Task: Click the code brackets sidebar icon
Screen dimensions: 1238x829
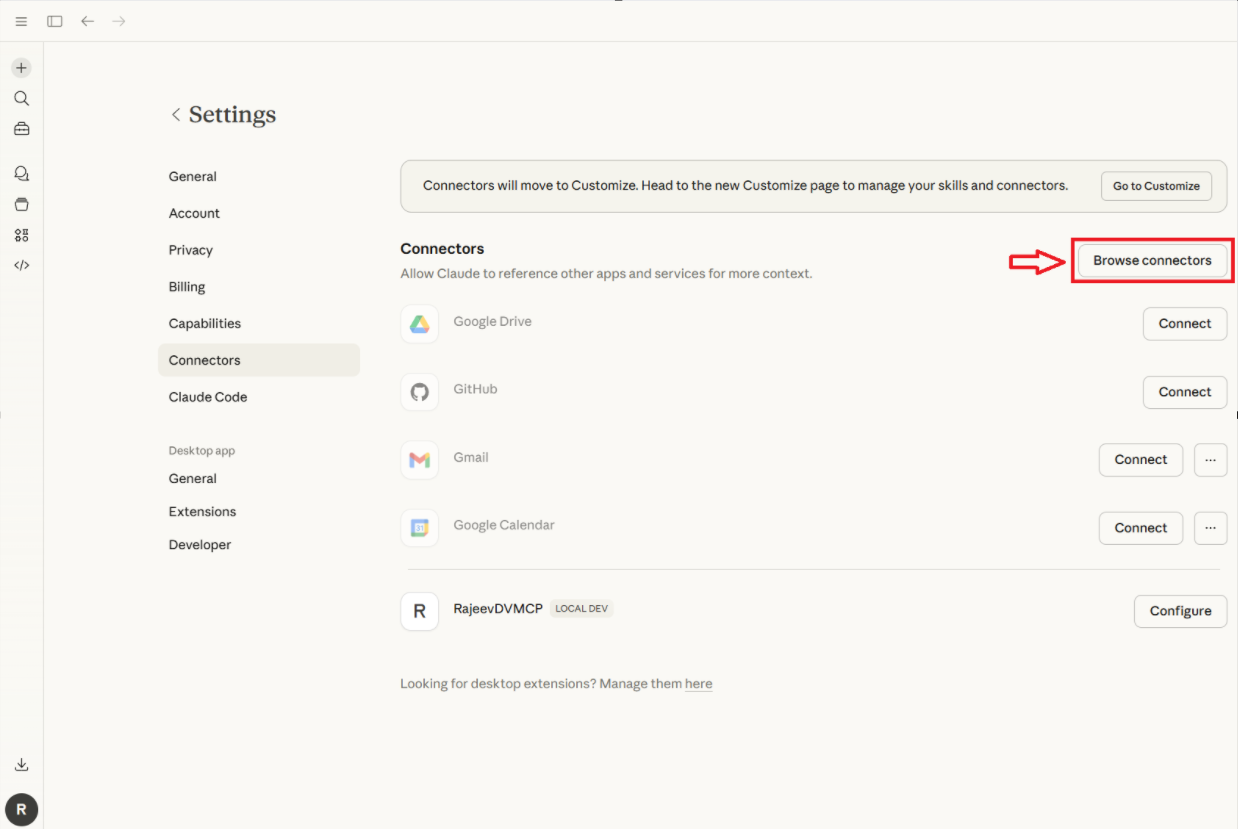Action: pyautogui.click(x=21, y=265)
